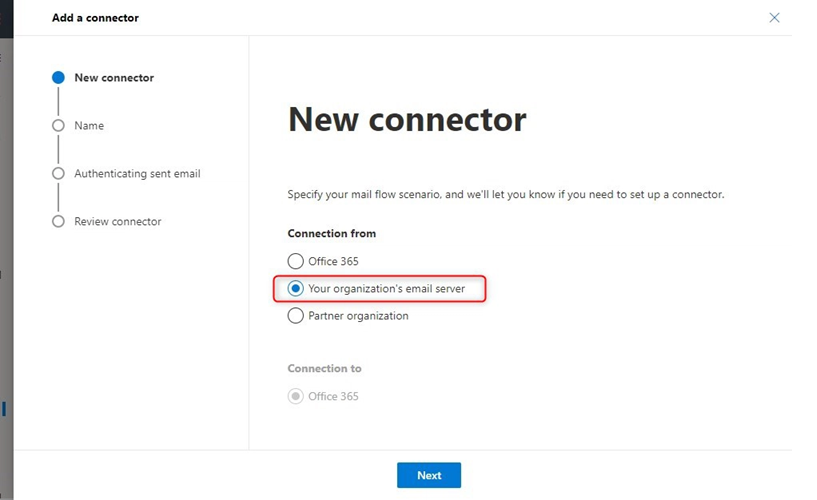This screenshot has height=500, width=817.
Task: Click the Name step circle indicator
Action: coord(58,126)
